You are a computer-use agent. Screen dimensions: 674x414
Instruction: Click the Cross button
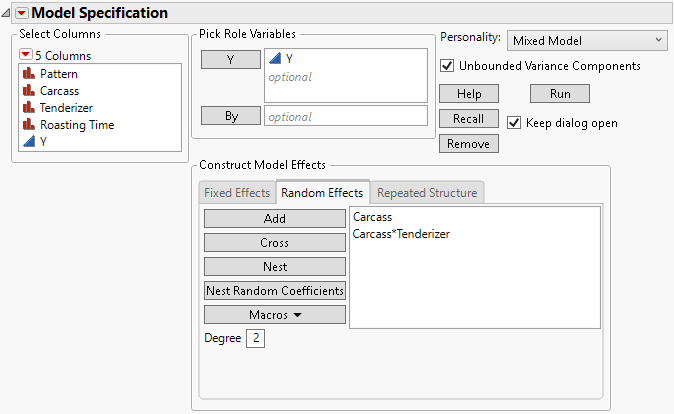274,242
